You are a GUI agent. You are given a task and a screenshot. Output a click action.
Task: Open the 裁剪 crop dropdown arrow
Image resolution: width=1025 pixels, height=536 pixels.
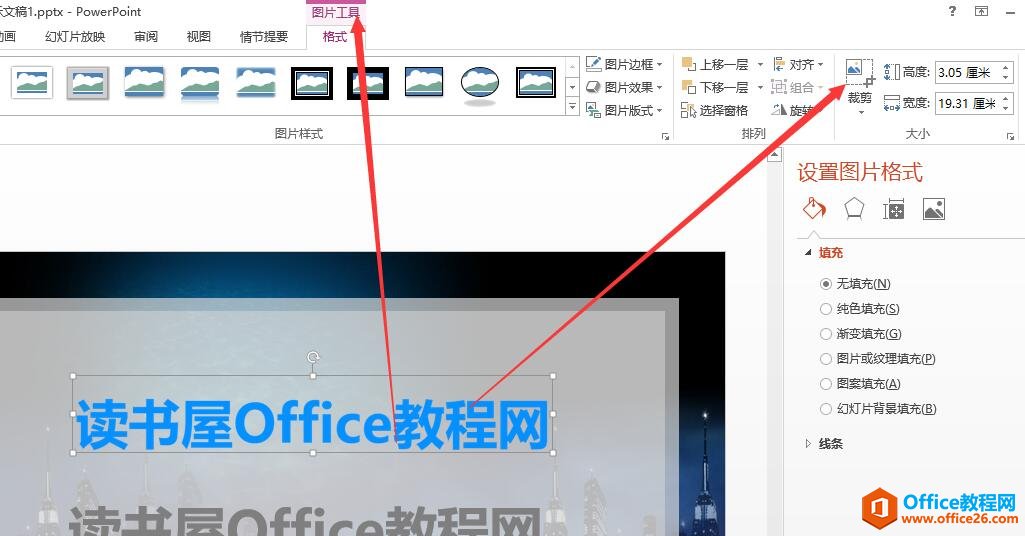click(x=860, y=113)
